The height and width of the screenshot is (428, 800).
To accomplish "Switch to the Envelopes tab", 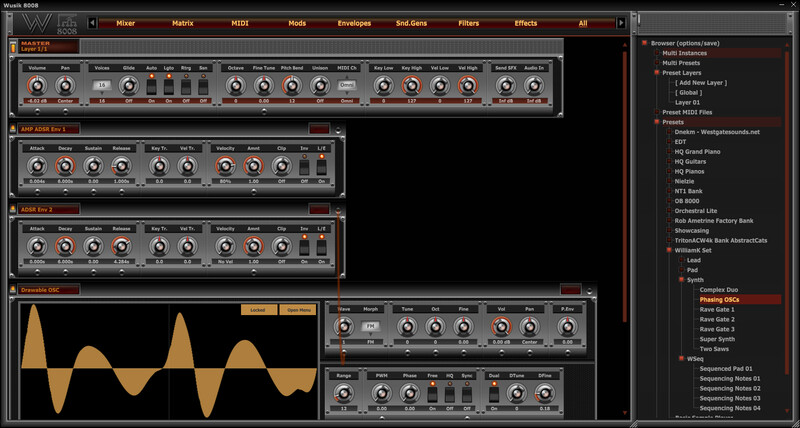I will pyautogui.click(x=354, y=23).
